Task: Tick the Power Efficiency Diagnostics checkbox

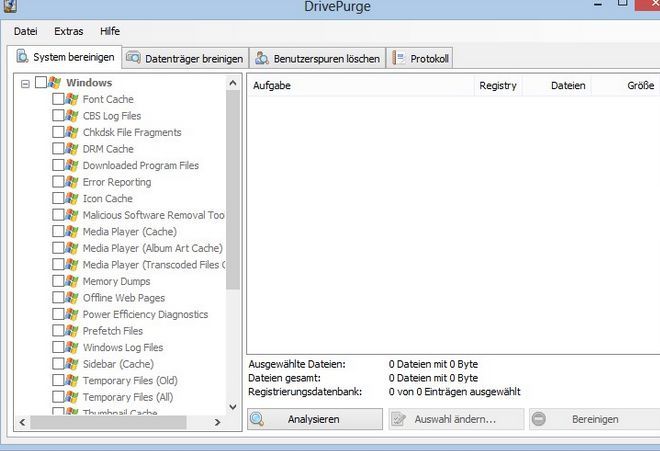Action: click(x=58, y=314)
